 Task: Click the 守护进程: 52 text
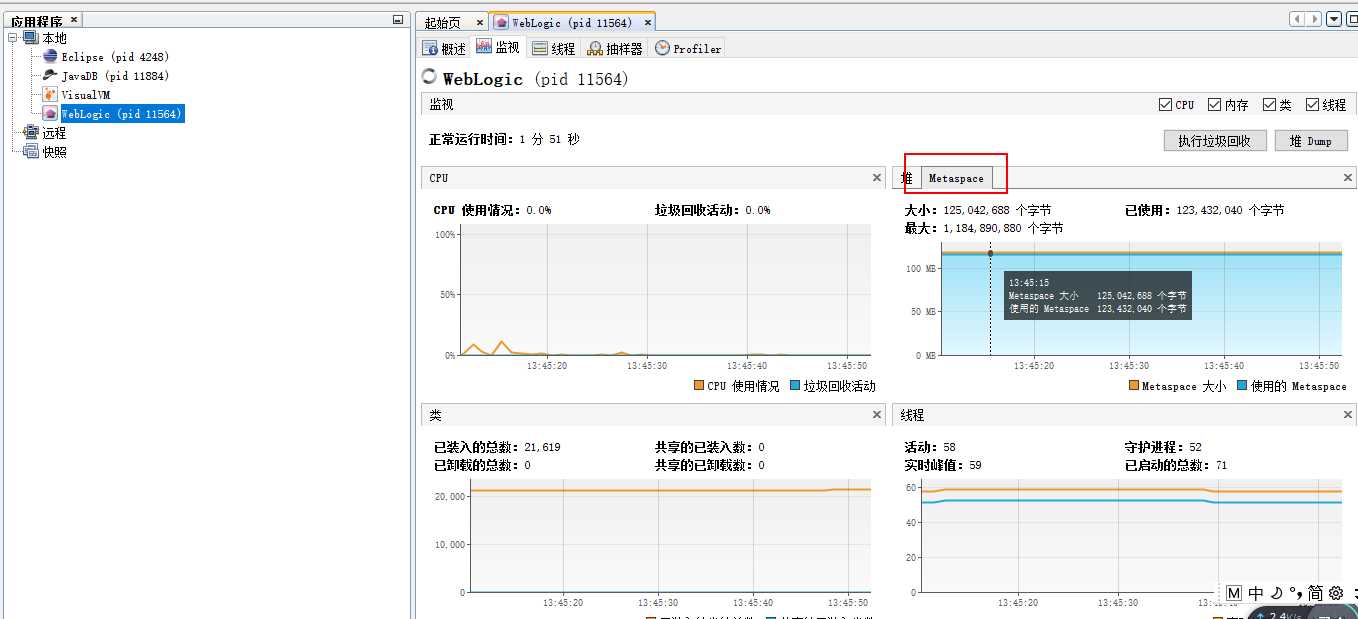click(x=1163, y=447)
